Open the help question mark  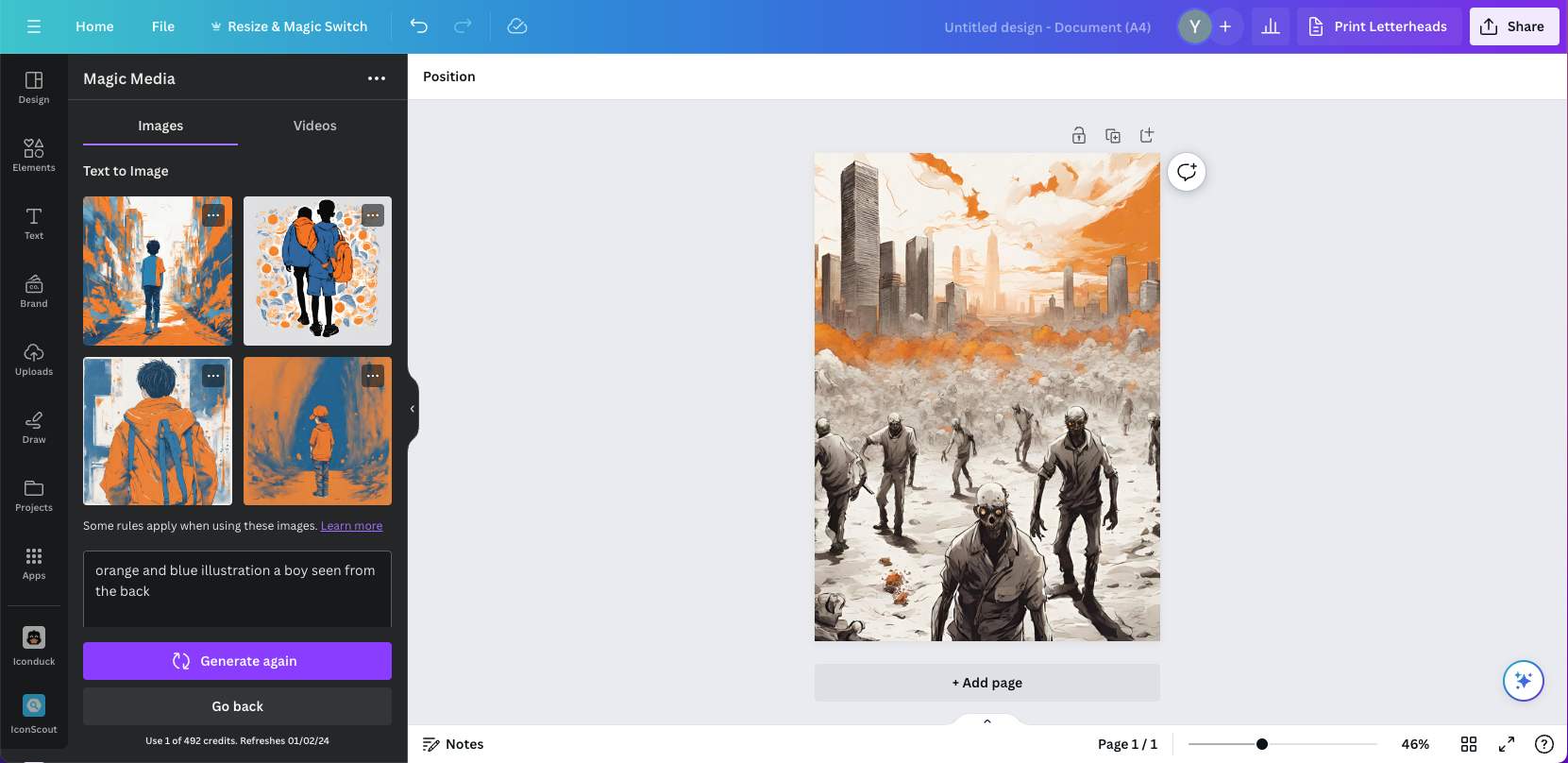(x=1544, y=744)
